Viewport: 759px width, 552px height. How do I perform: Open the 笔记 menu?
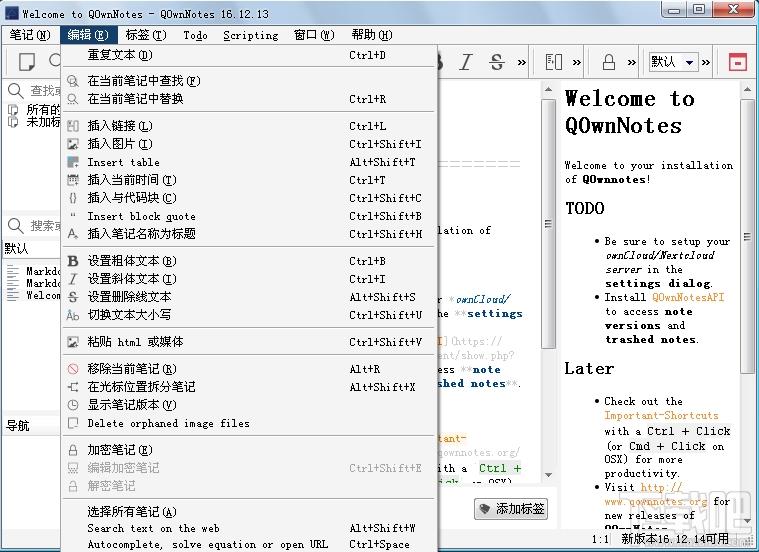pyautogui.click(x=30, y=35)
